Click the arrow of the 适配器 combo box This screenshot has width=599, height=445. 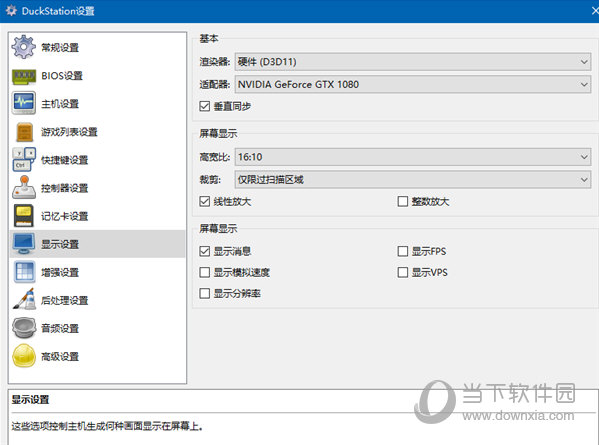(x=584, y=84)
